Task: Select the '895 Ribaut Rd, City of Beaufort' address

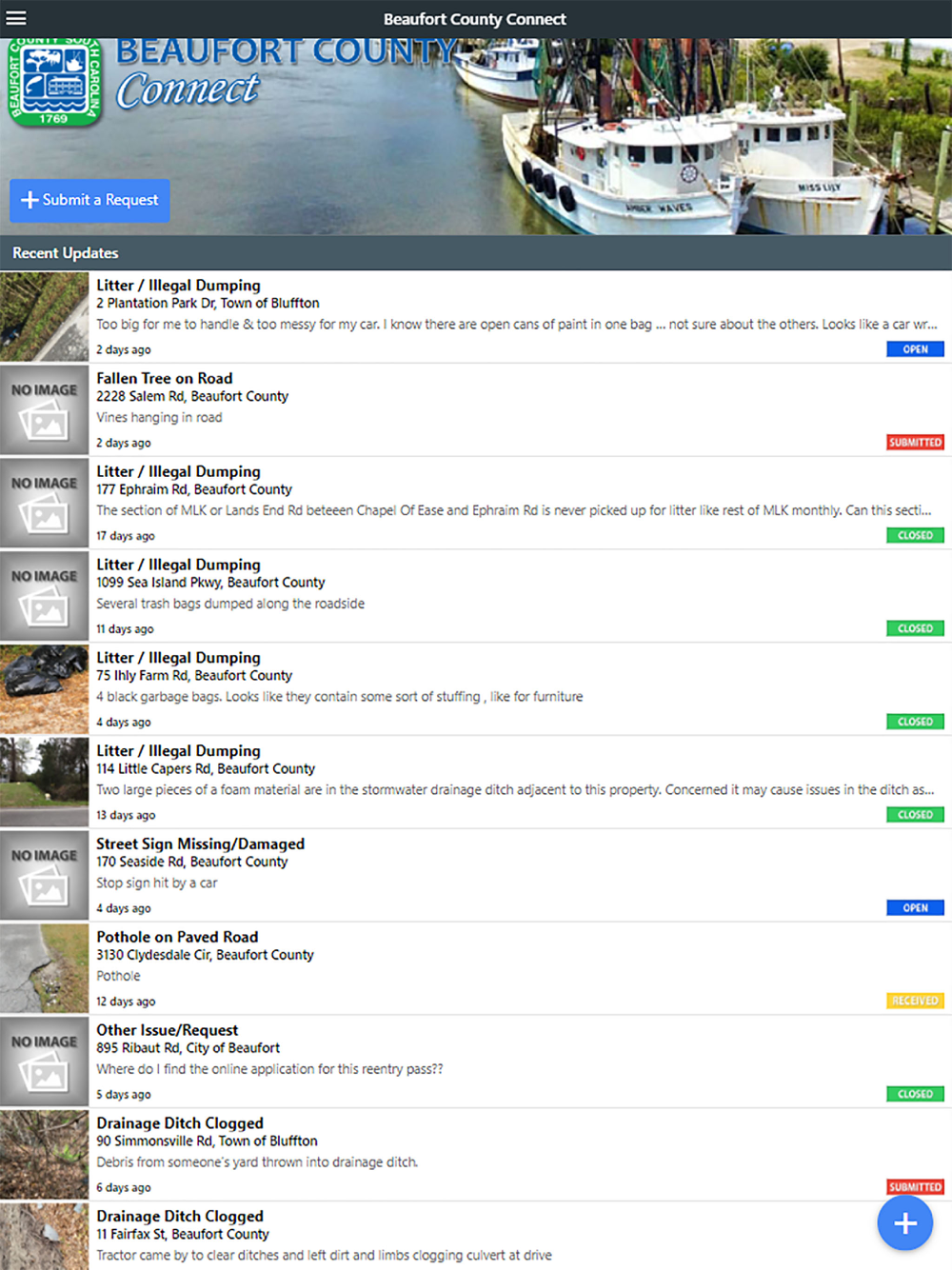Action: tap(188, 1048)
